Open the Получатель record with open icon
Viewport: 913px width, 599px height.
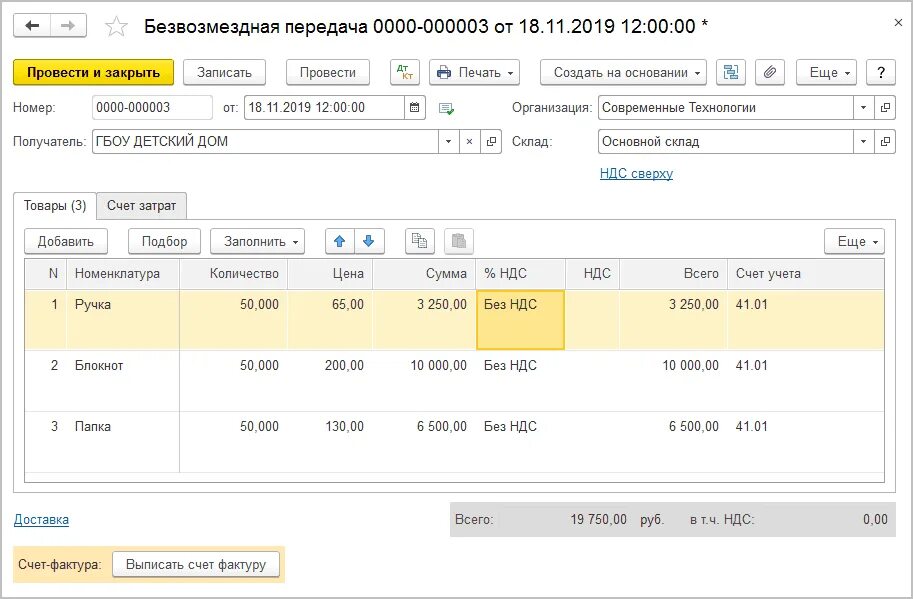coord(491,141)
